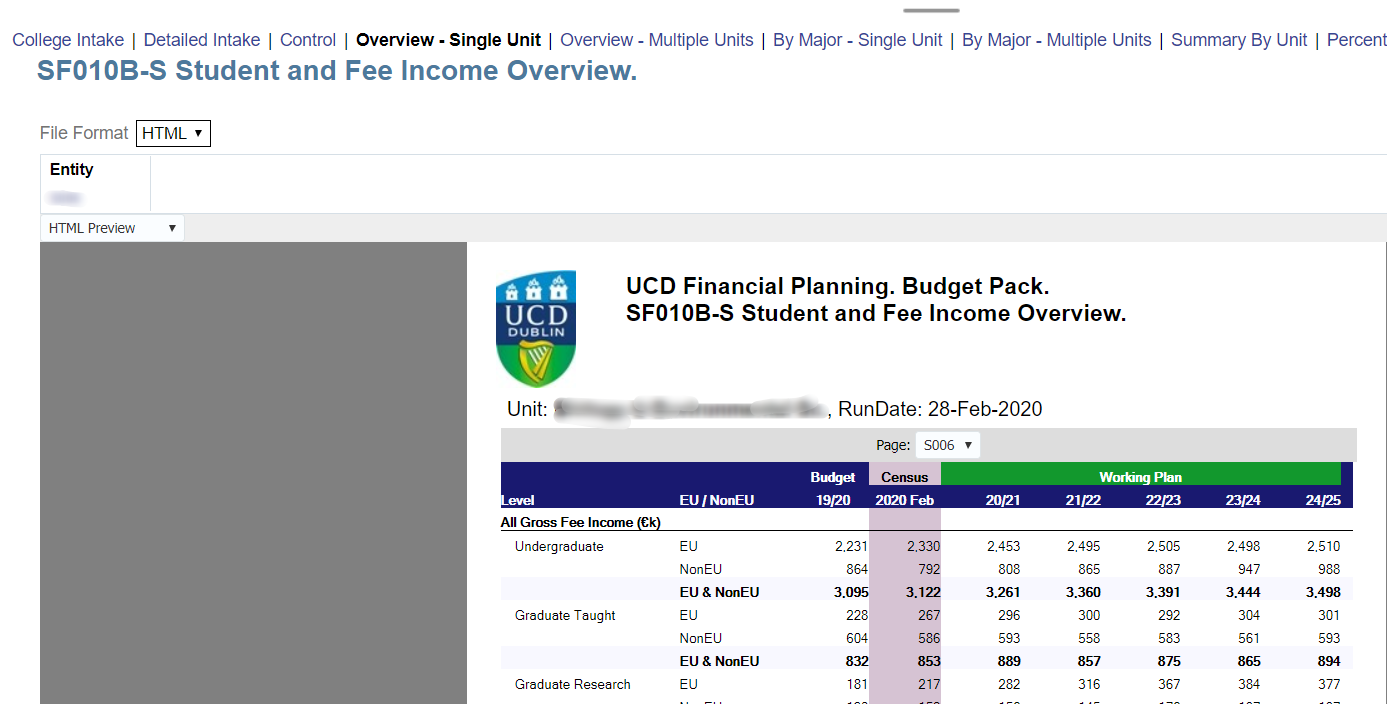
Task: Open By Major - Multiple Units tab
Action: click(x=1056, y=40)
